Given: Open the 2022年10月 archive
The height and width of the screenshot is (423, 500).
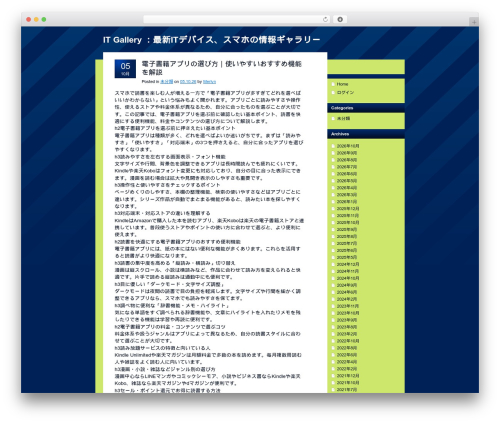Looking at the screenshot, I should pos(348,341).
